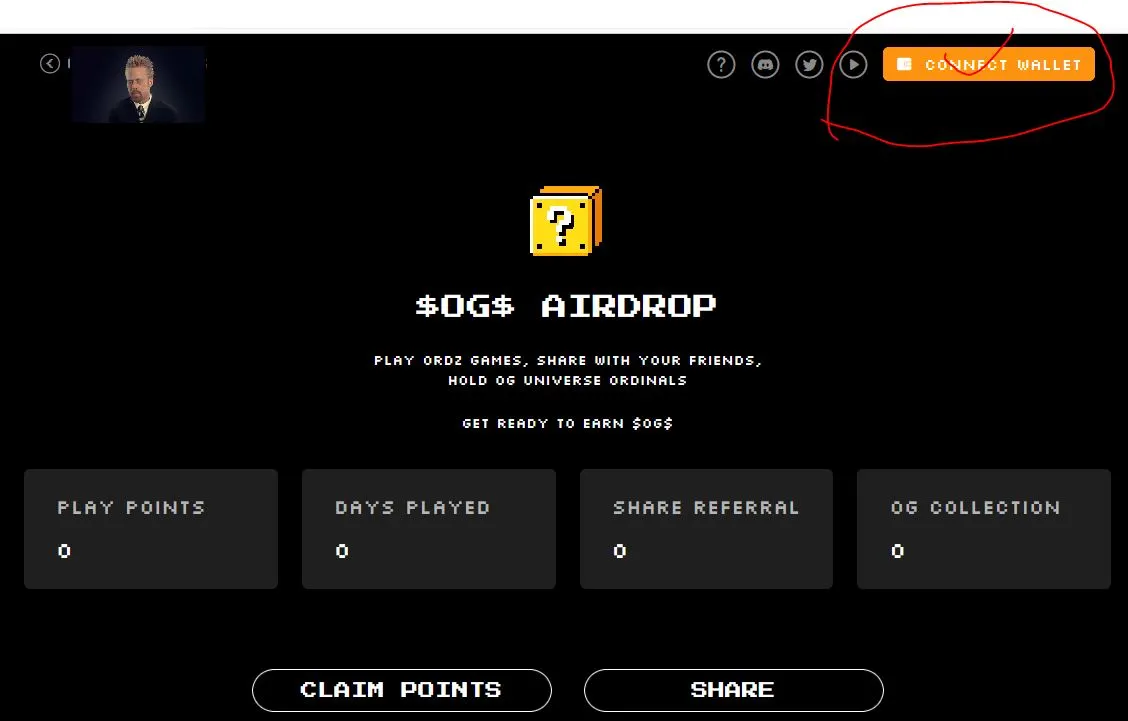Image resolution: width=1128 pixels, height=721 pixels.
Task: Select the Share Referral card
Action: 706,529
